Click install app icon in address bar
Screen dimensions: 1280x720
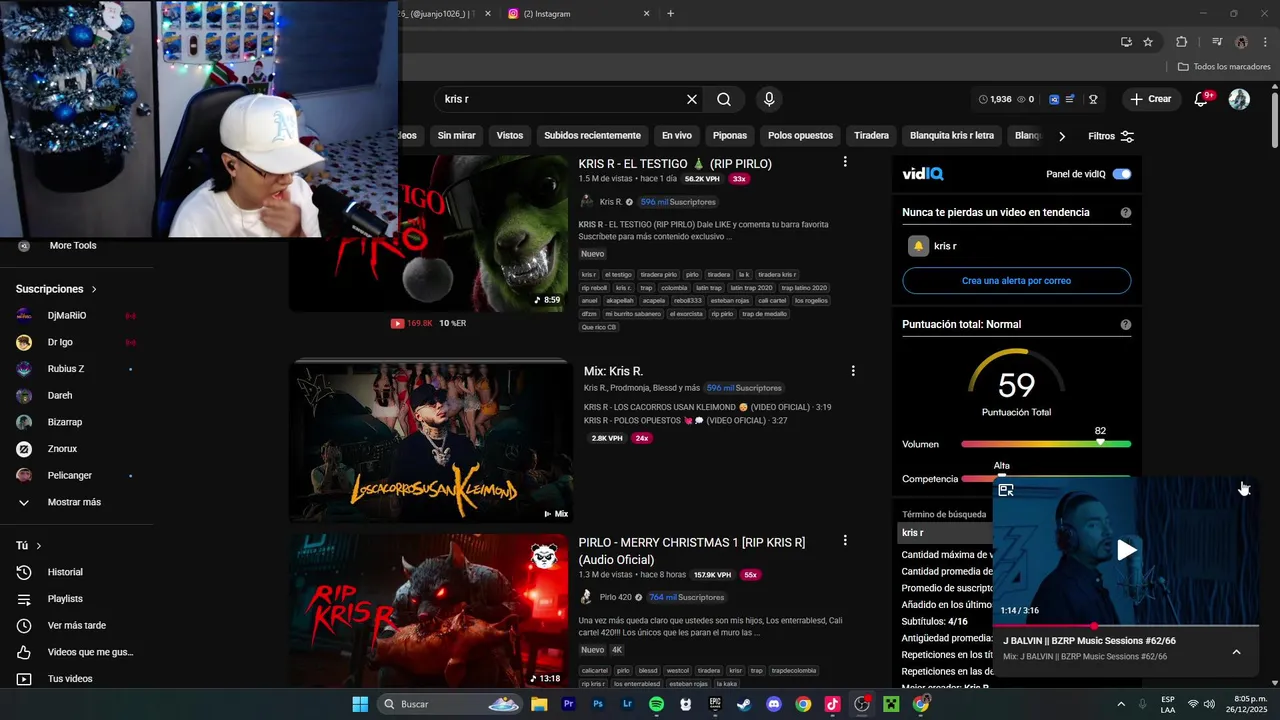click(x=1126, y=42)
